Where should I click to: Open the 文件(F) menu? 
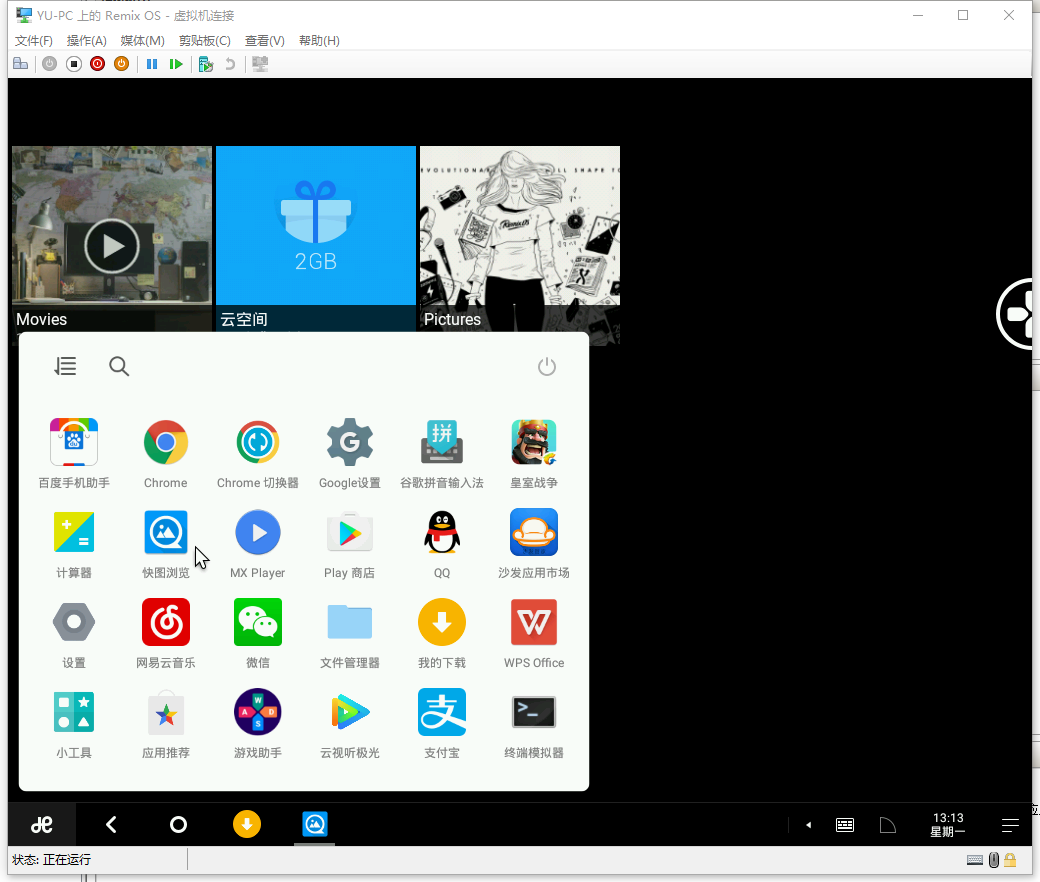(33, 41)
